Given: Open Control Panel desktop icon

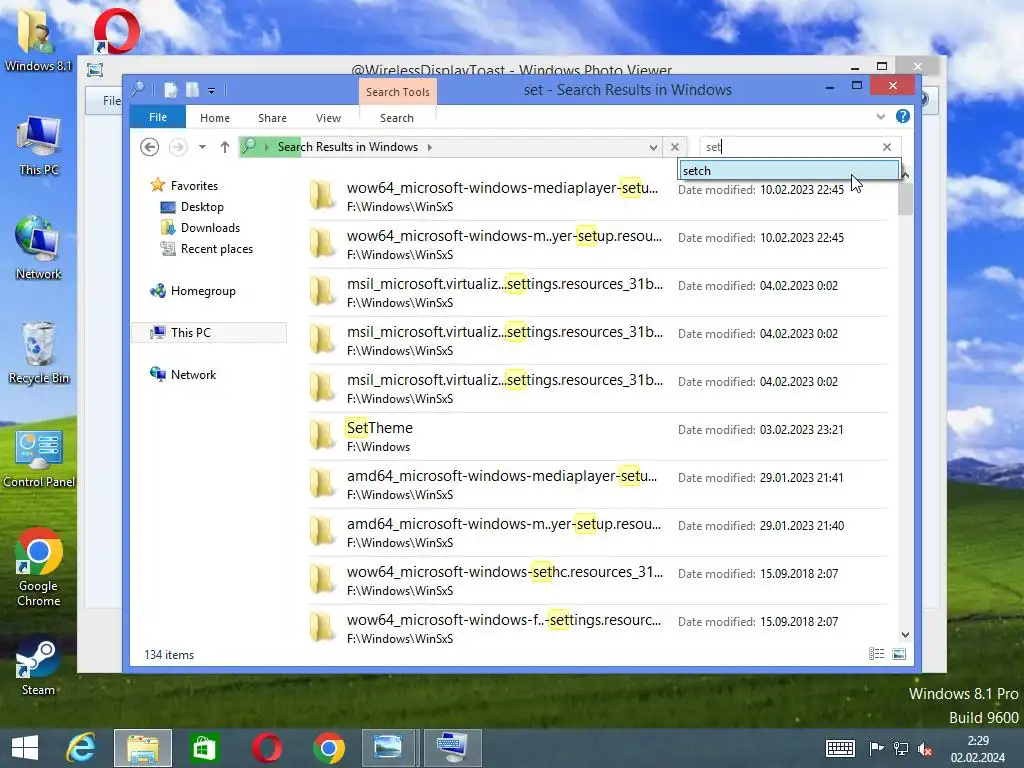Looking at the screenshot, I should click(39, 458).
